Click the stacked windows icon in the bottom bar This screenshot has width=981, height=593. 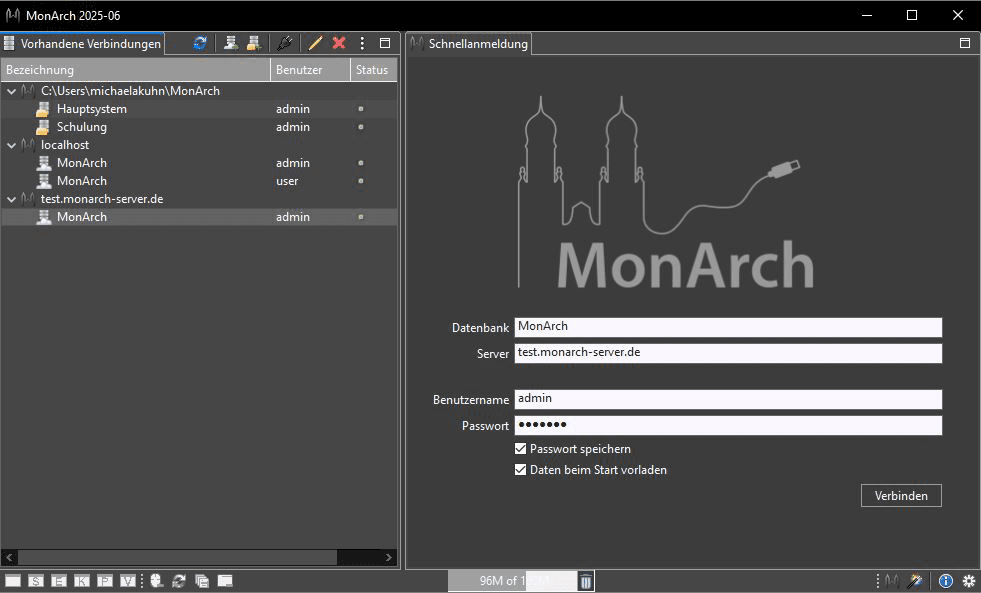202,581
